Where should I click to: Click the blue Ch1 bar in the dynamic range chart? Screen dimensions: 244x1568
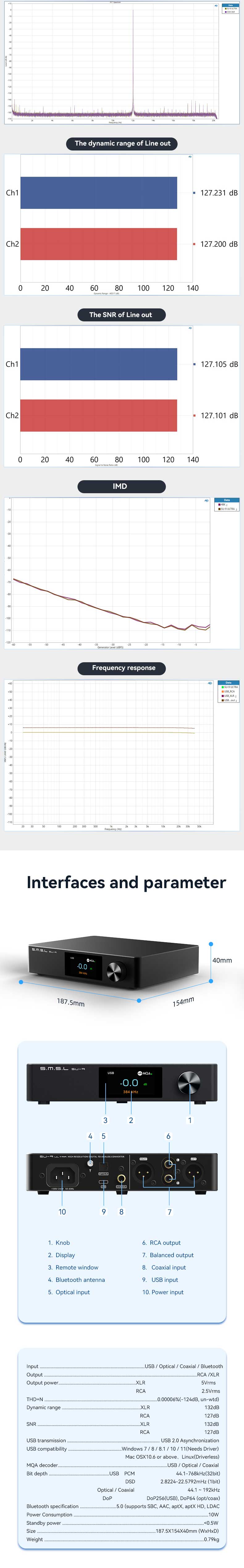99,193
